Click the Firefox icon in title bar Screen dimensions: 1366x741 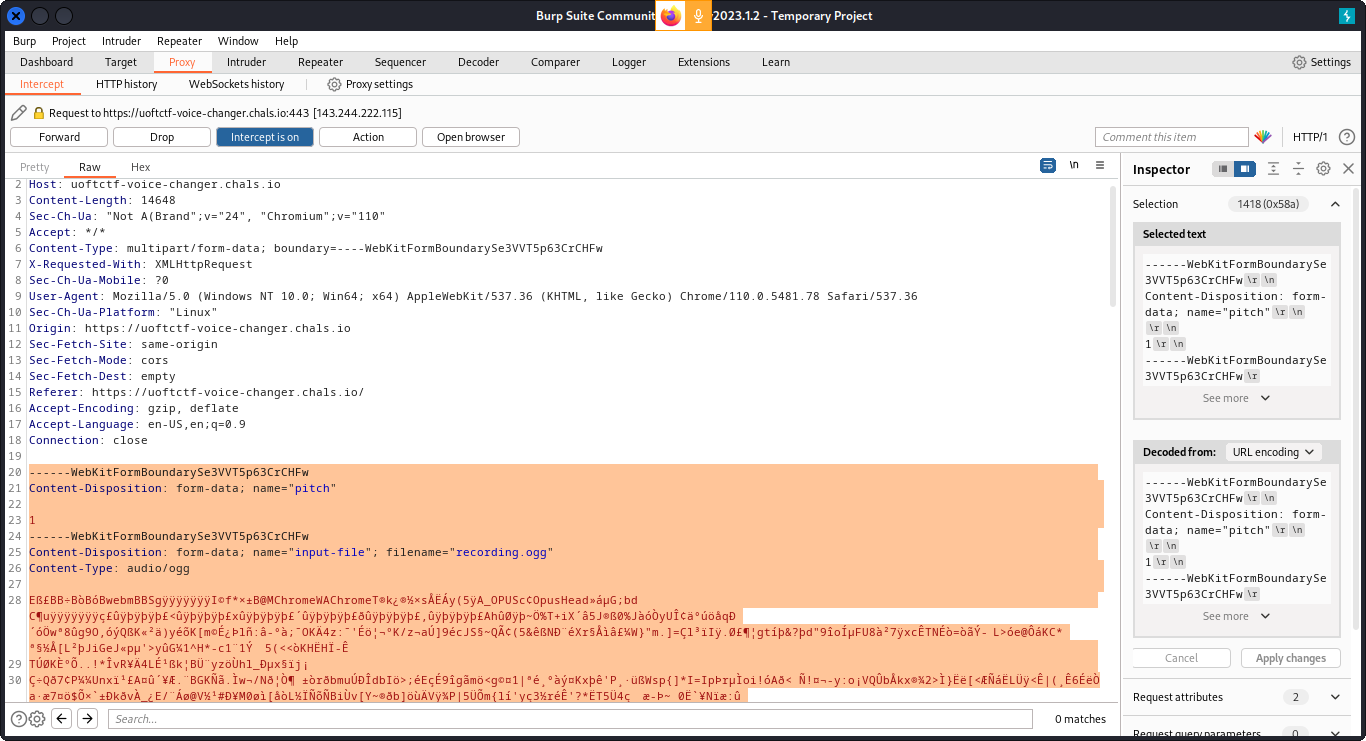point(670,15)
